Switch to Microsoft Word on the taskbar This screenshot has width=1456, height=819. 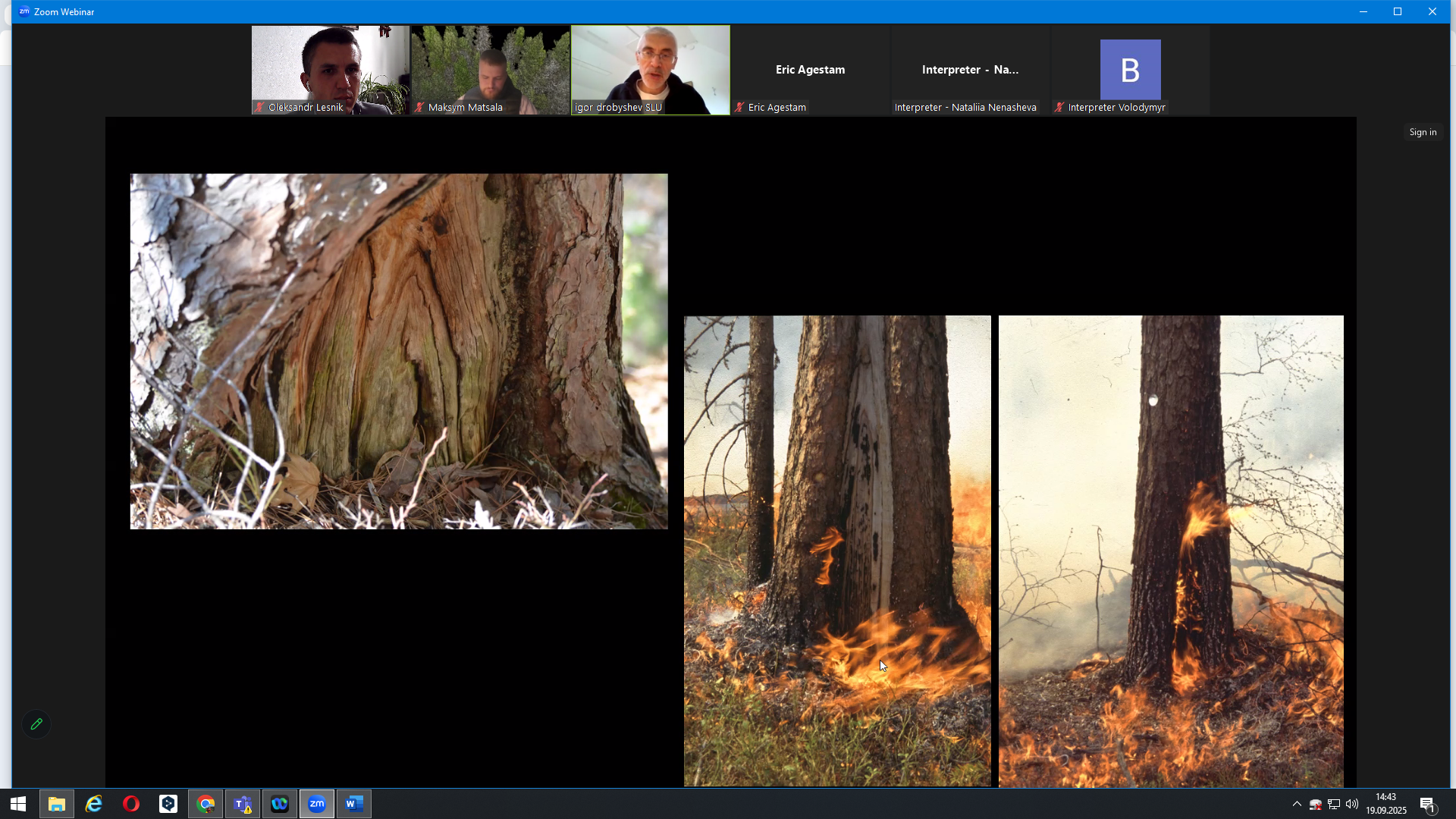354,804
